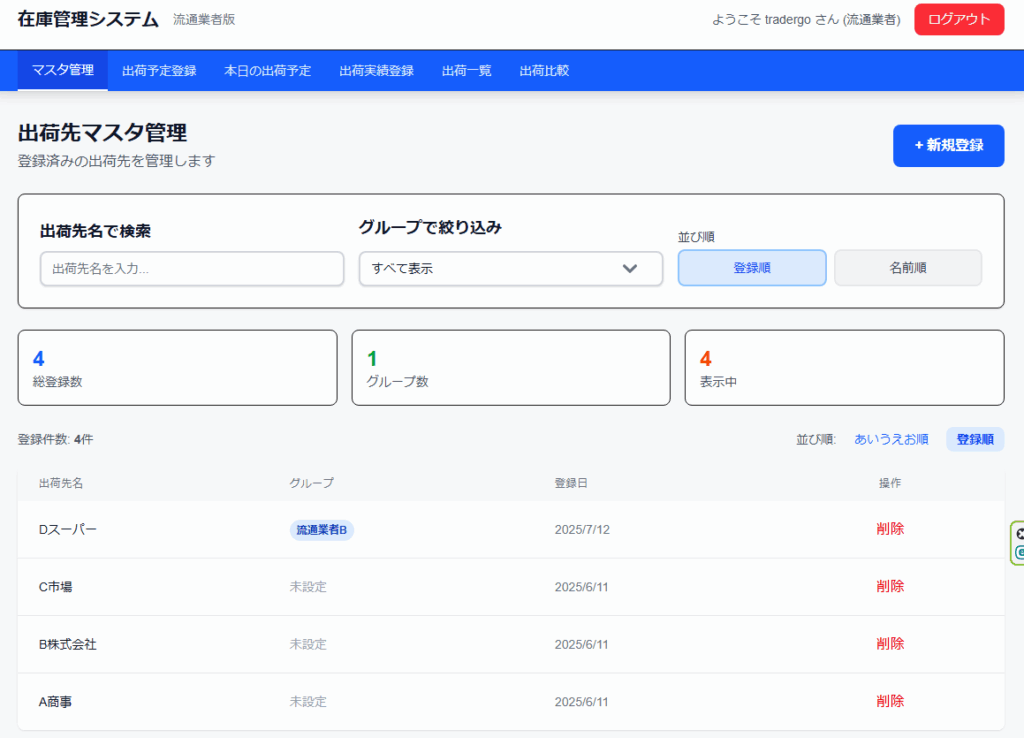Navigate to 出荷比較 tab

pos(544,71)
